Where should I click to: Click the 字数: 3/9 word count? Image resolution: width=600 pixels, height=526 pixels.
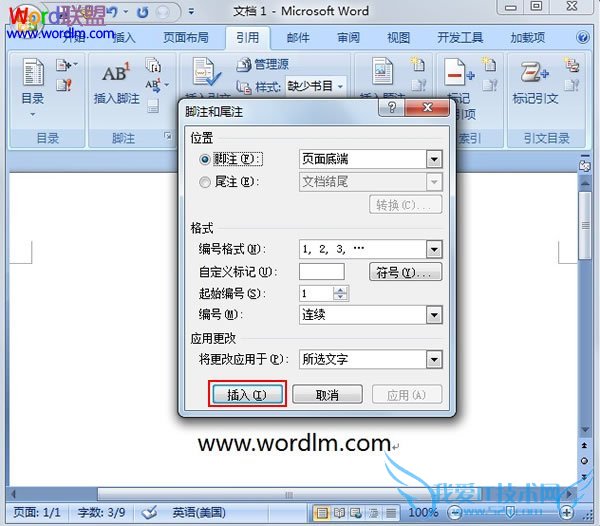point(101,513)
